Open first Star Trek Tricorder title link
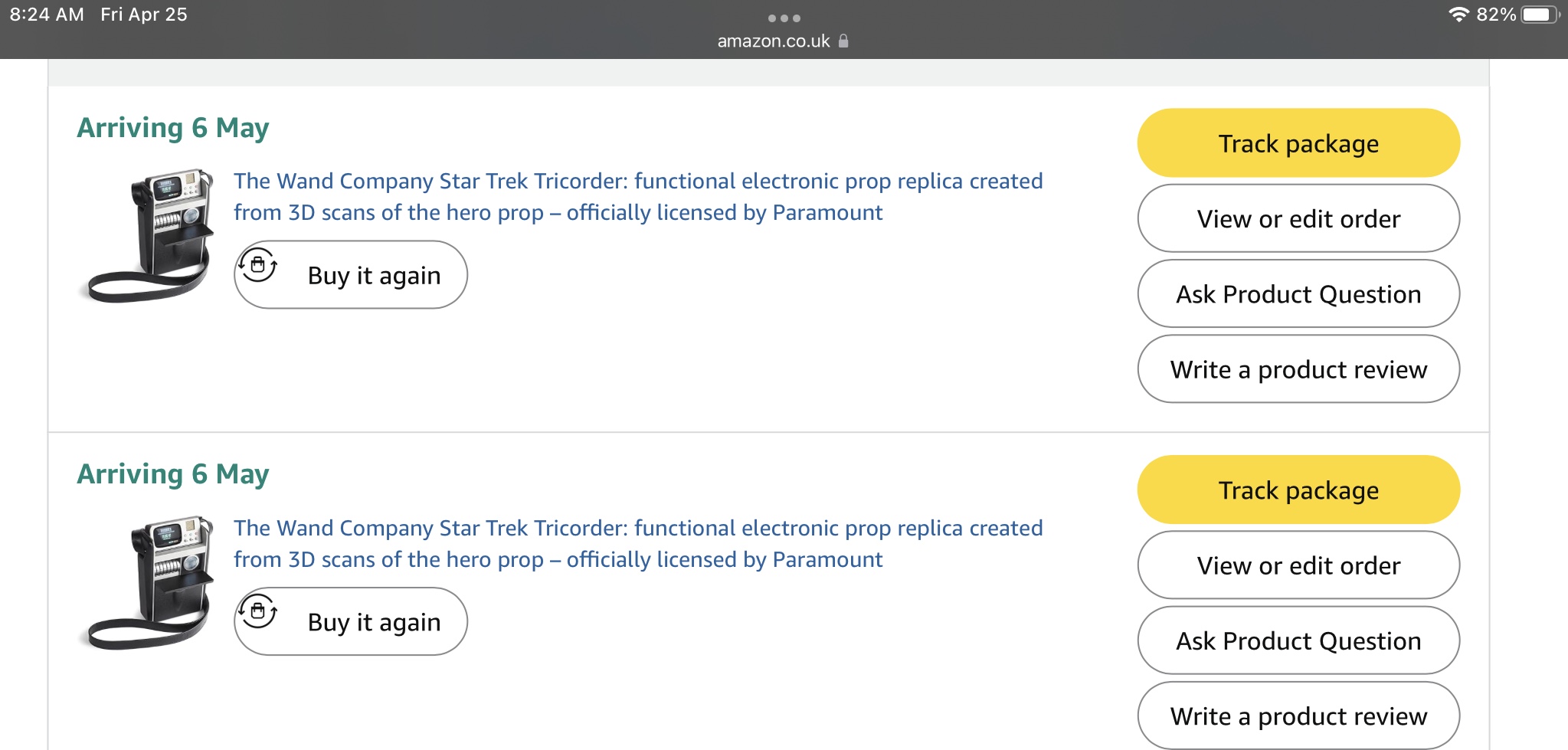Viewport: 1568px width, 750px height. [x=638, y=196]
